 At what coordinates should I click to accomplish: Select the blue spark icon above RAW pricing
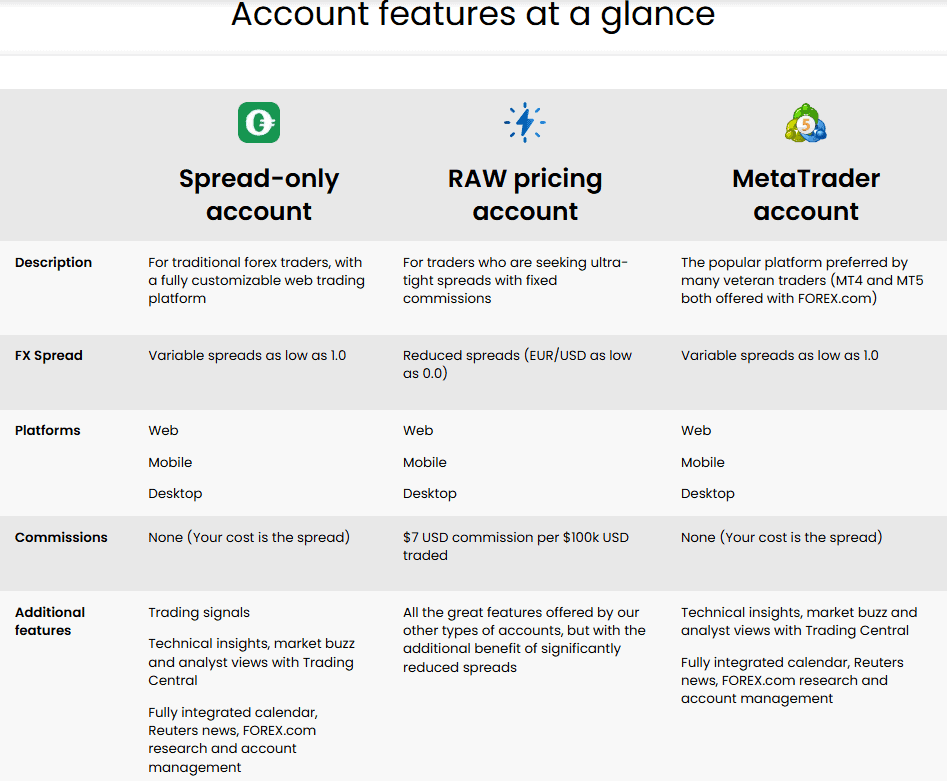524,122
